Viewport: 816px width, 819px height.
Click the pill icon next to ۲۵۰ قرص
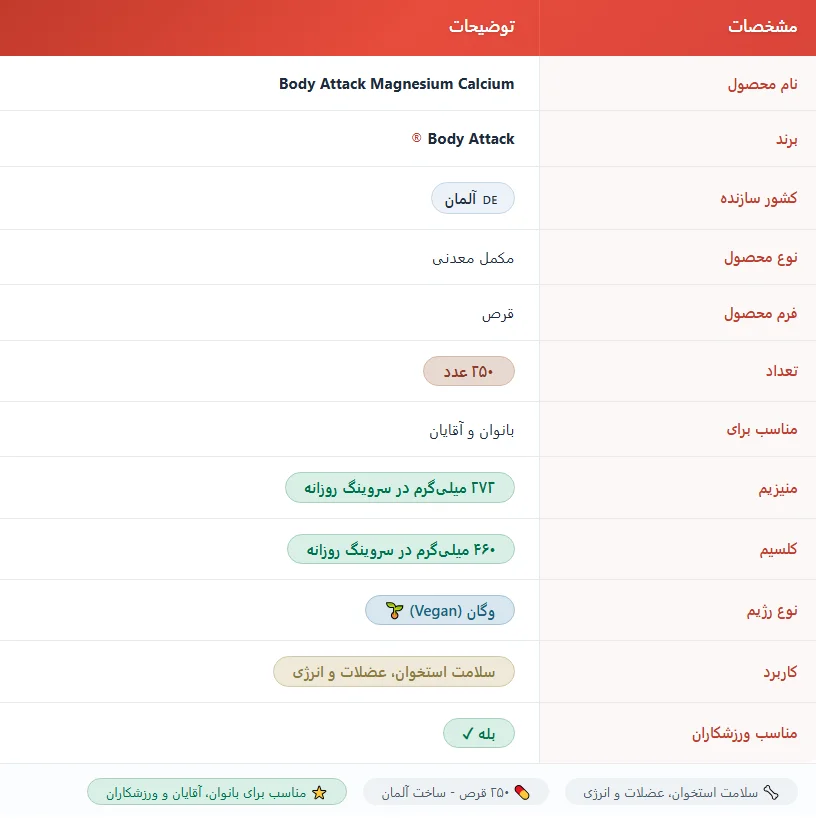coord(522,792)
